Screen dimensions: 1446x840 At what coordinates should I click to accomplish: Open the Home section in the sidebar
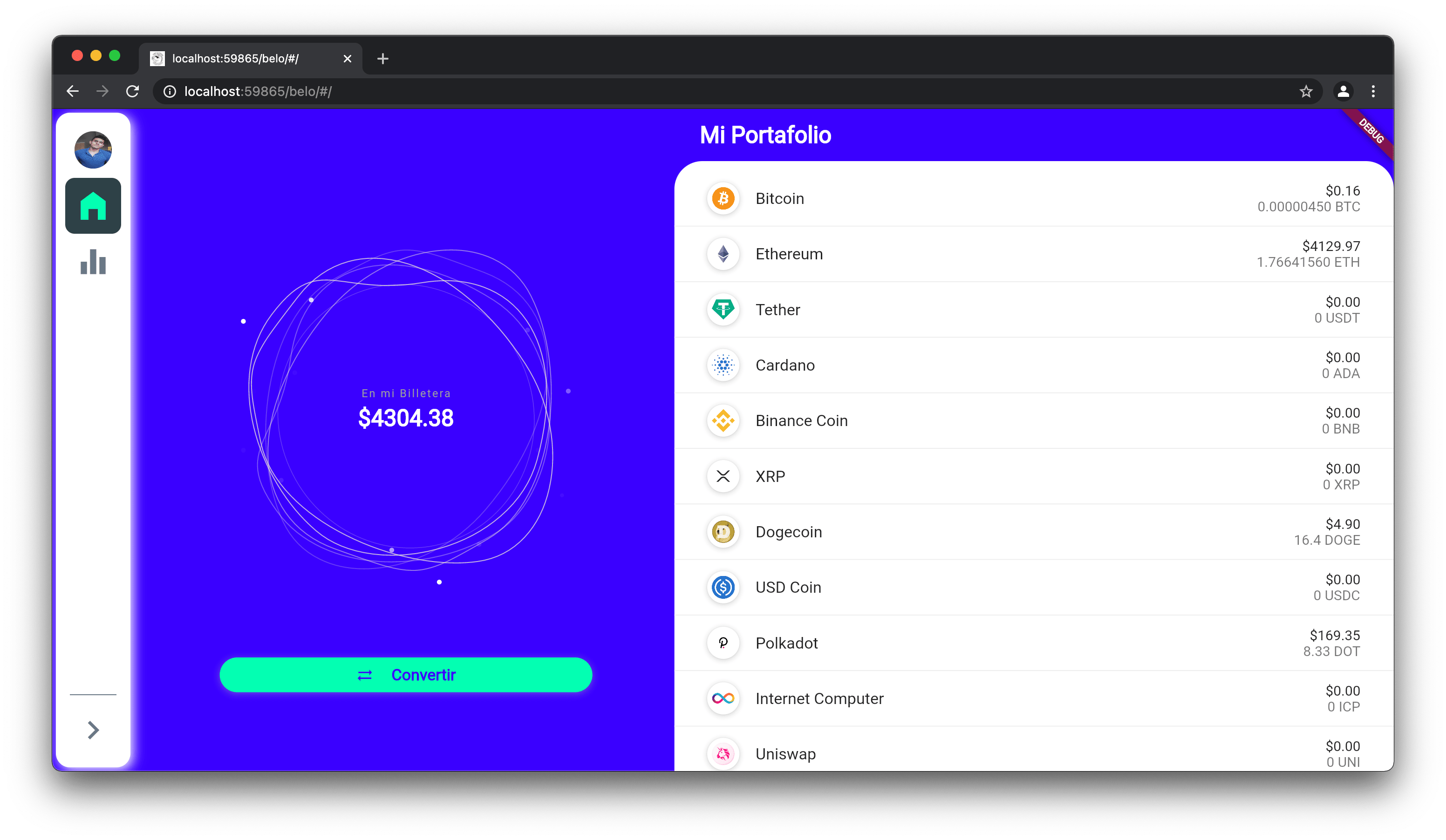(x=93, y=206)
